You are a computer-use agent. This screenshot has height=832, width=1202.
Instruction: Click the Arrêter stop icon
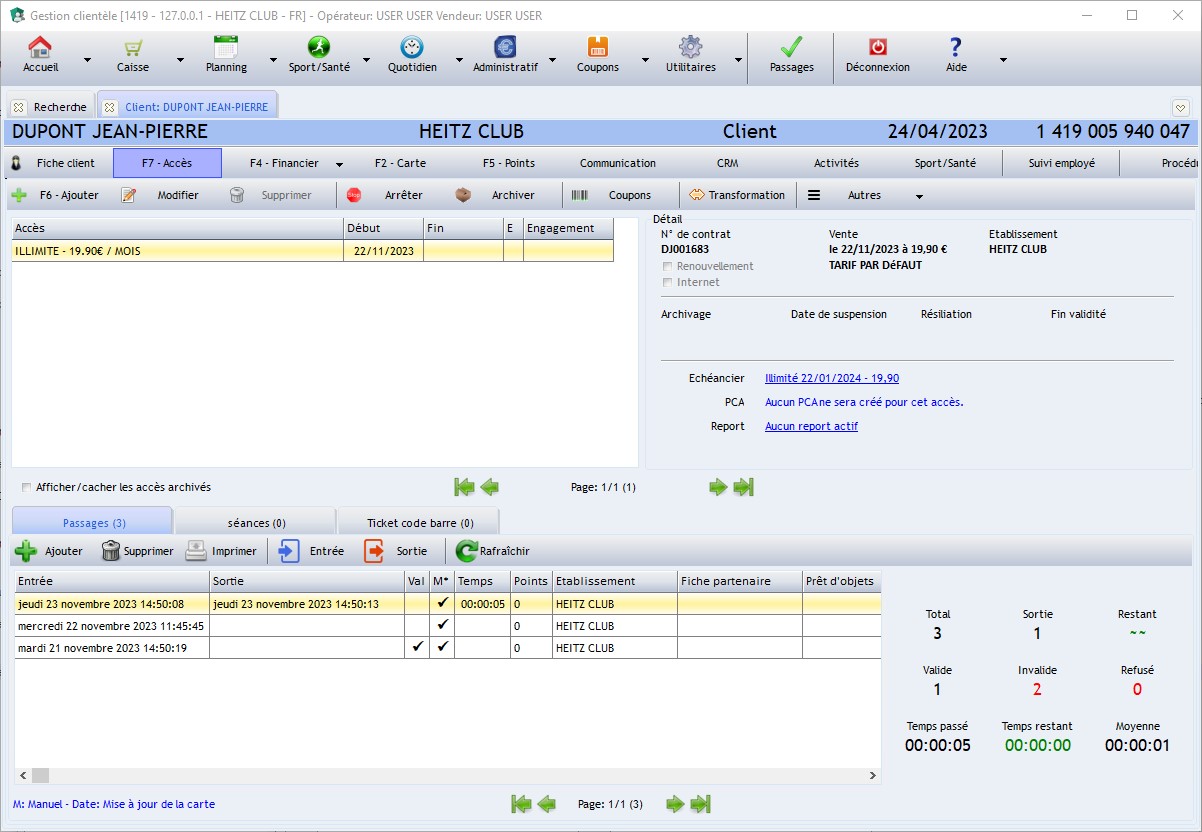pos(354,195)
